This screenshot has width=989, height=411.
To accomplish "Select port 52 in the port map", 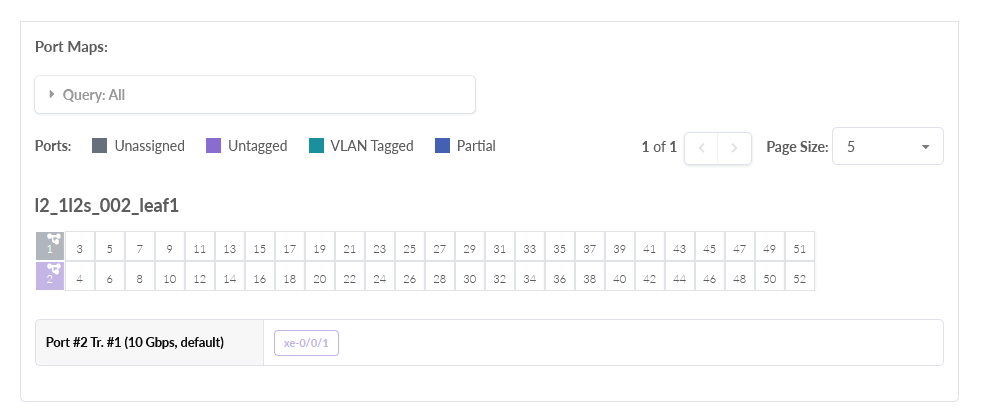I will (x=800, y=277).
